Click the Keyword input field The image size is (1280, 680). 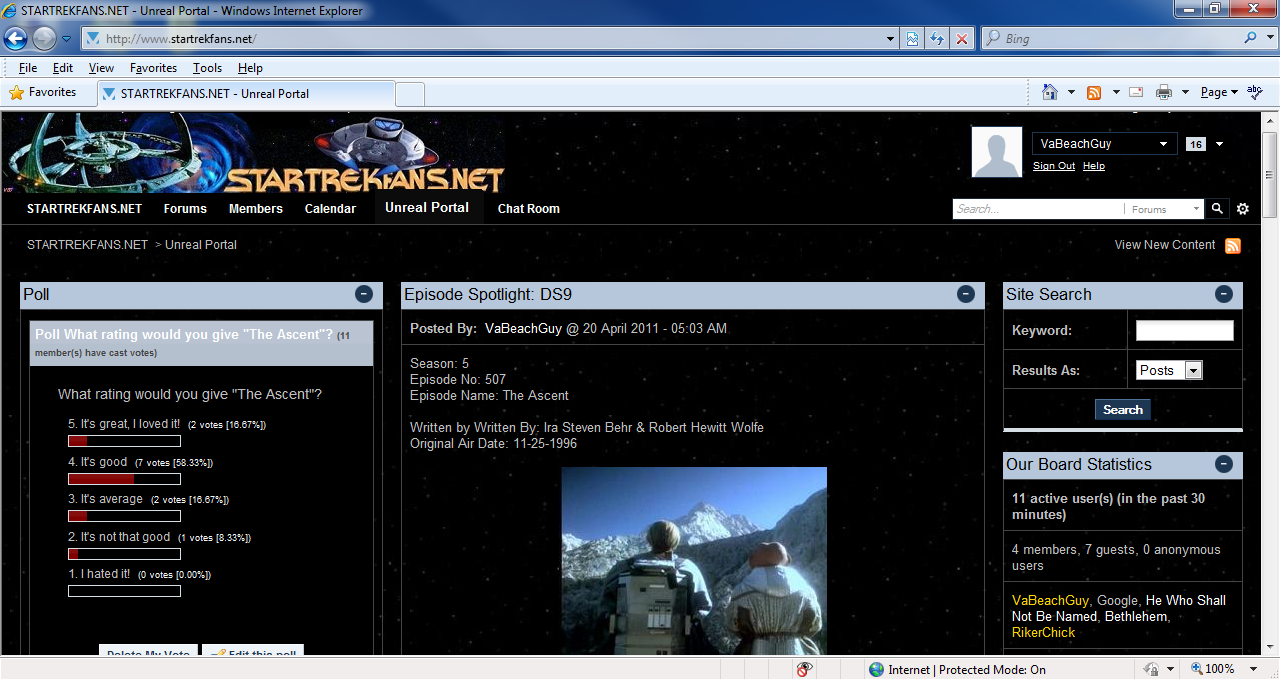click(1184, 331)
